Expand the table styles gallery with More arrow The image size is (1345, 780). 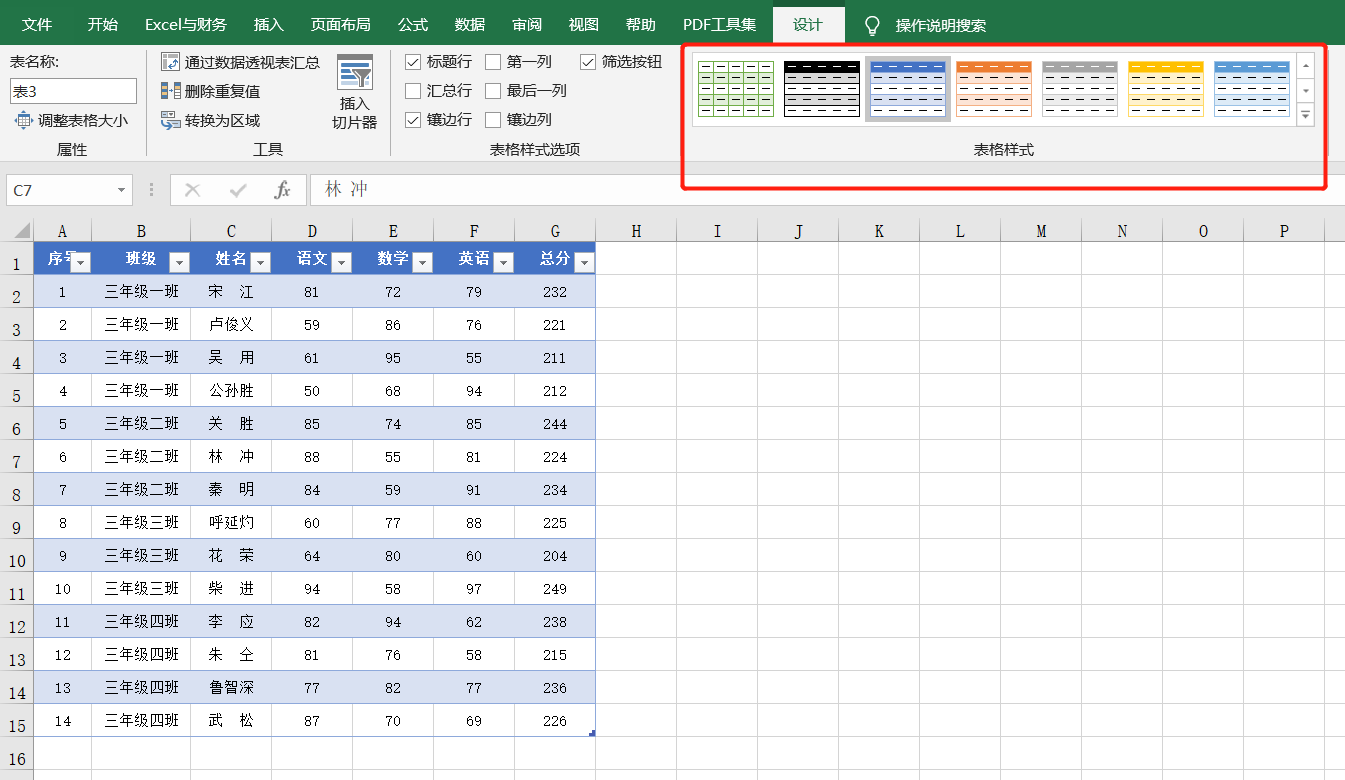coord(1306,115)
